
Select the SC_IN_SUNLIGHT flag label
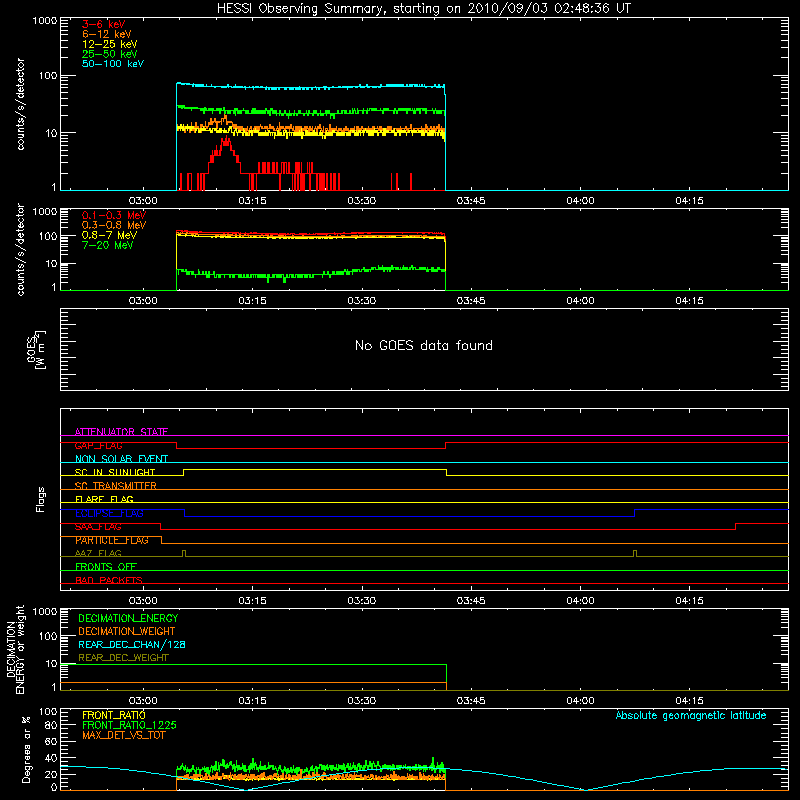115,472
